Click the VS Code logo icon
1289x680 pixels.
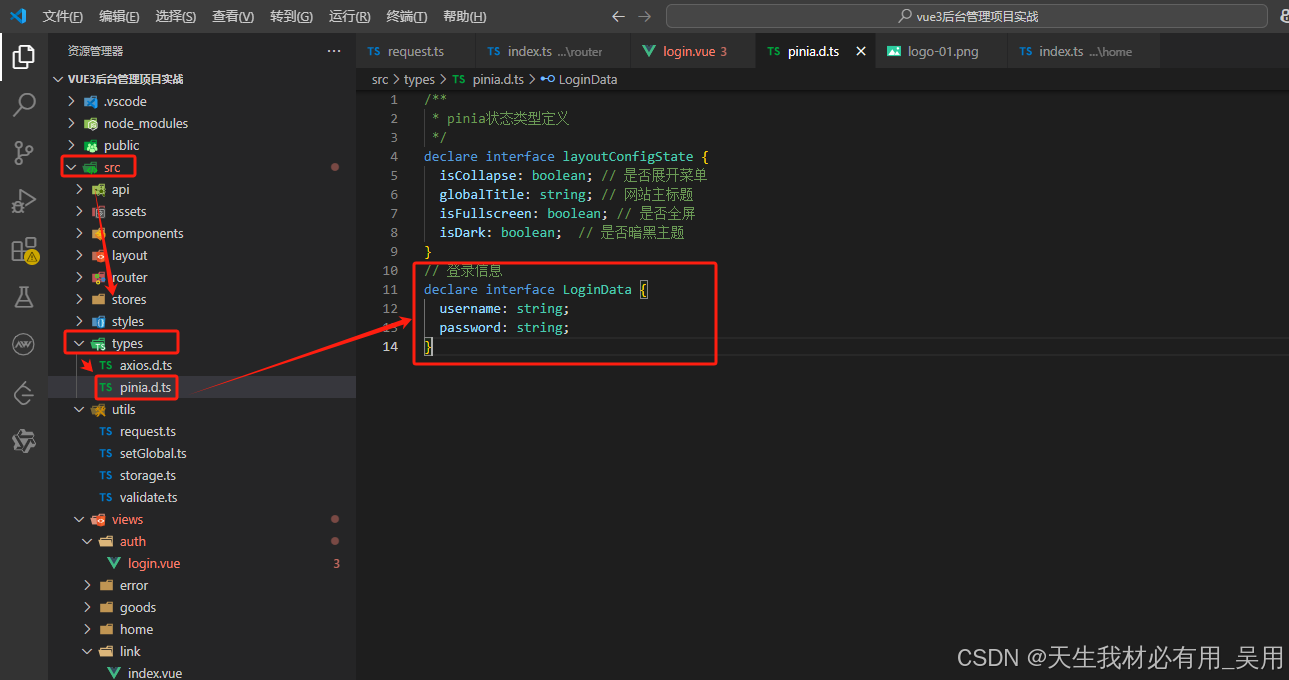coord(18,16)
